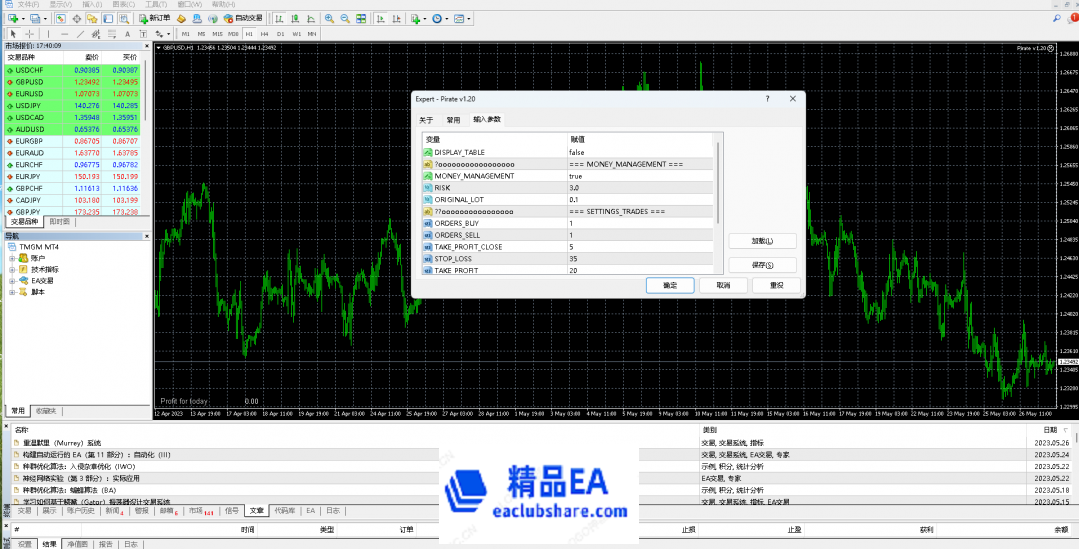This screenshot has height=549, width=1079.
Task: Click the RISK value field 3.0
Action: (640, 188)
